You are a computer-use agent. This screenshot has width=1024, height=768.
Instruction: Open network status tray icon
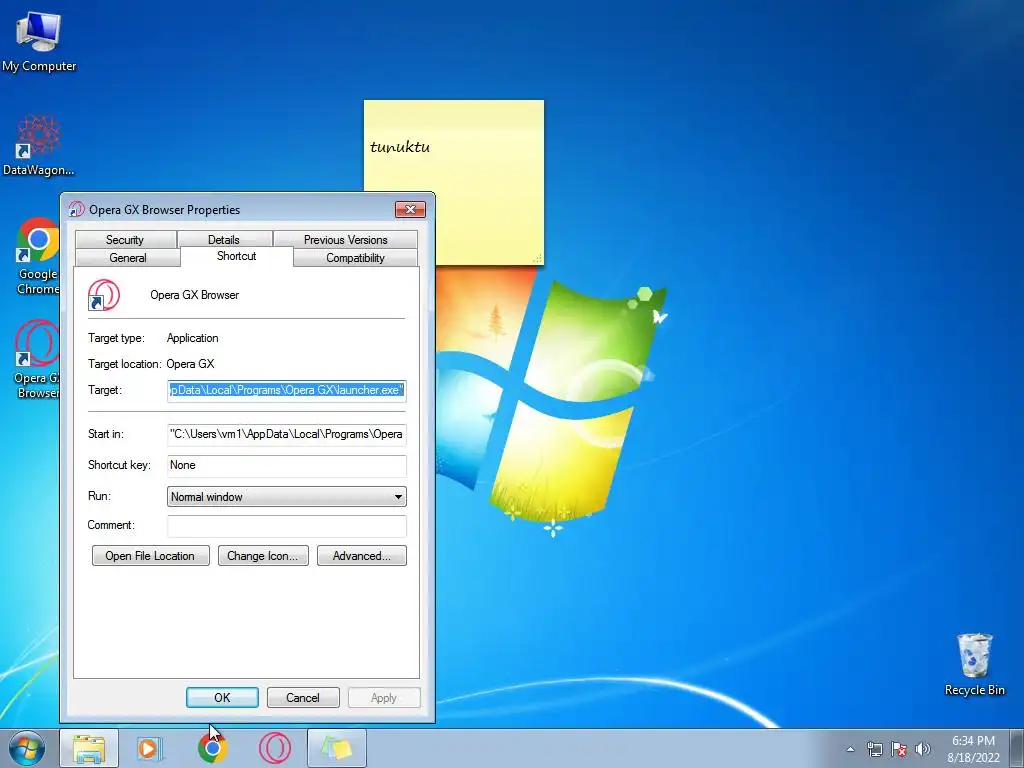874,749
